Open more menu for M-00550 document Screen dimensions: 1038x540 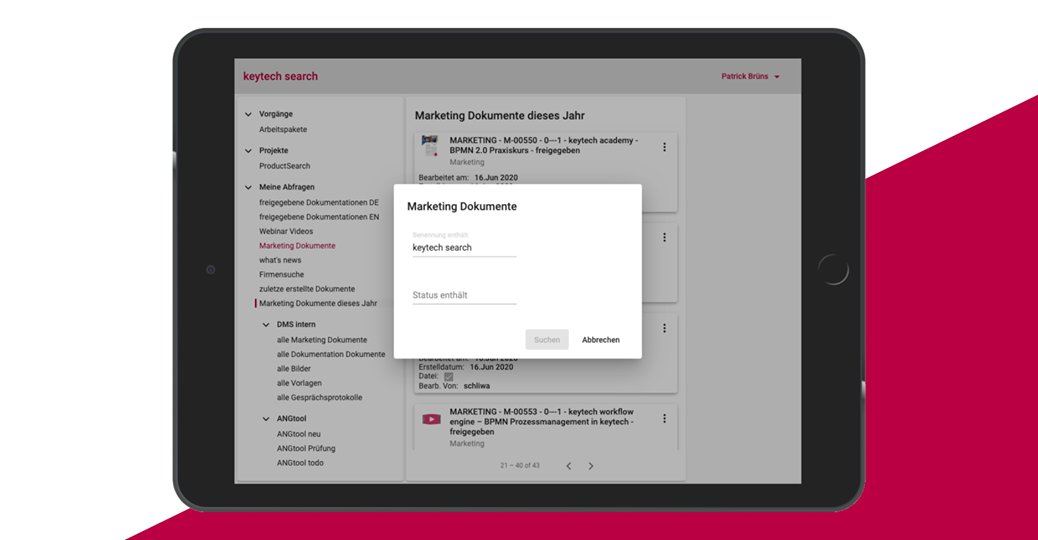coord(664,147)
